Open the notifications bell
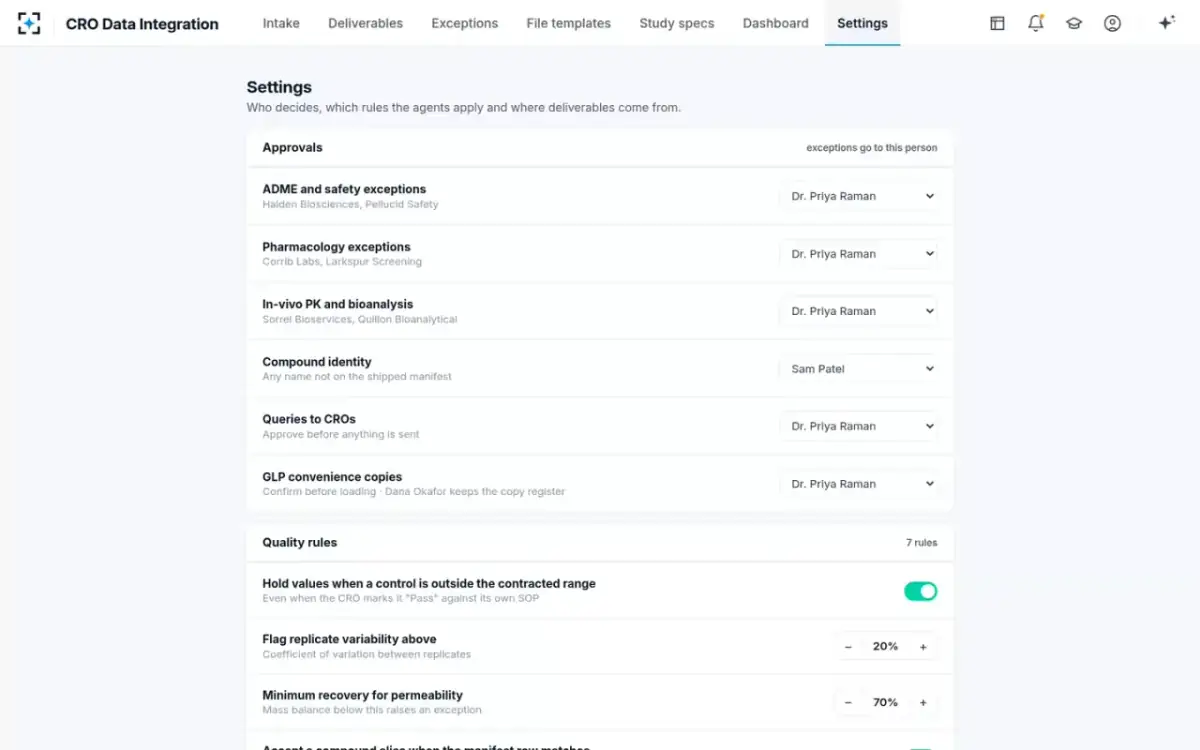Screen dimensions: 1200x750 click(1036, 23)
